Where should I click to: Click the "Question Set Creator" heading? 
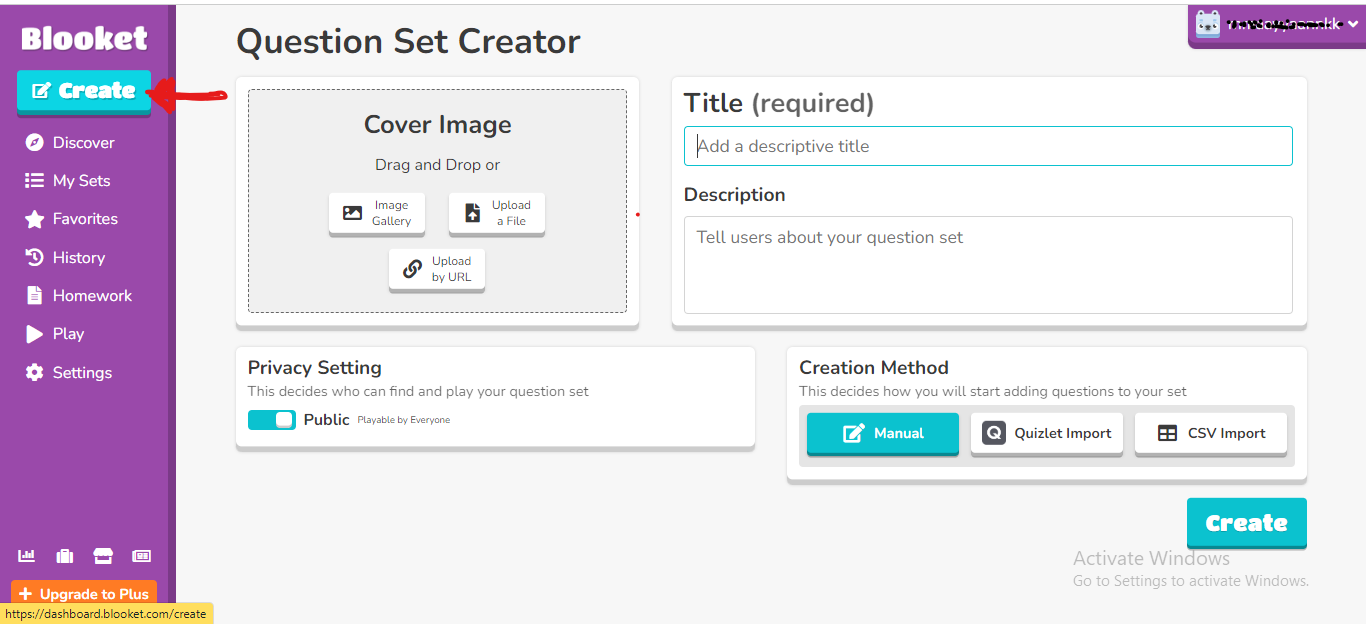tap(408, 41)
